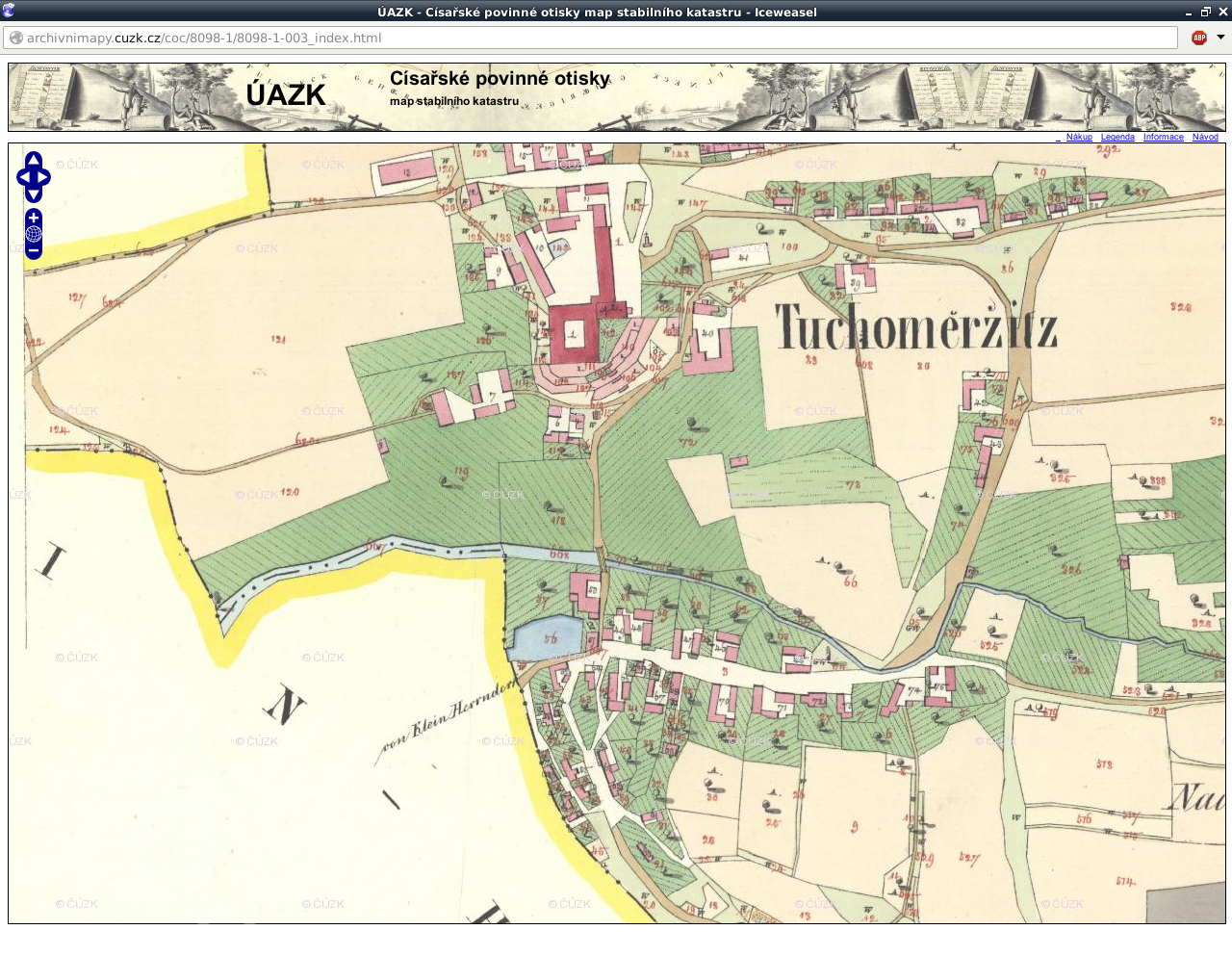Reset map to full extent via globe
Image resolution: width=1232 pixels, height=956 pixels.
pos(34,234)
